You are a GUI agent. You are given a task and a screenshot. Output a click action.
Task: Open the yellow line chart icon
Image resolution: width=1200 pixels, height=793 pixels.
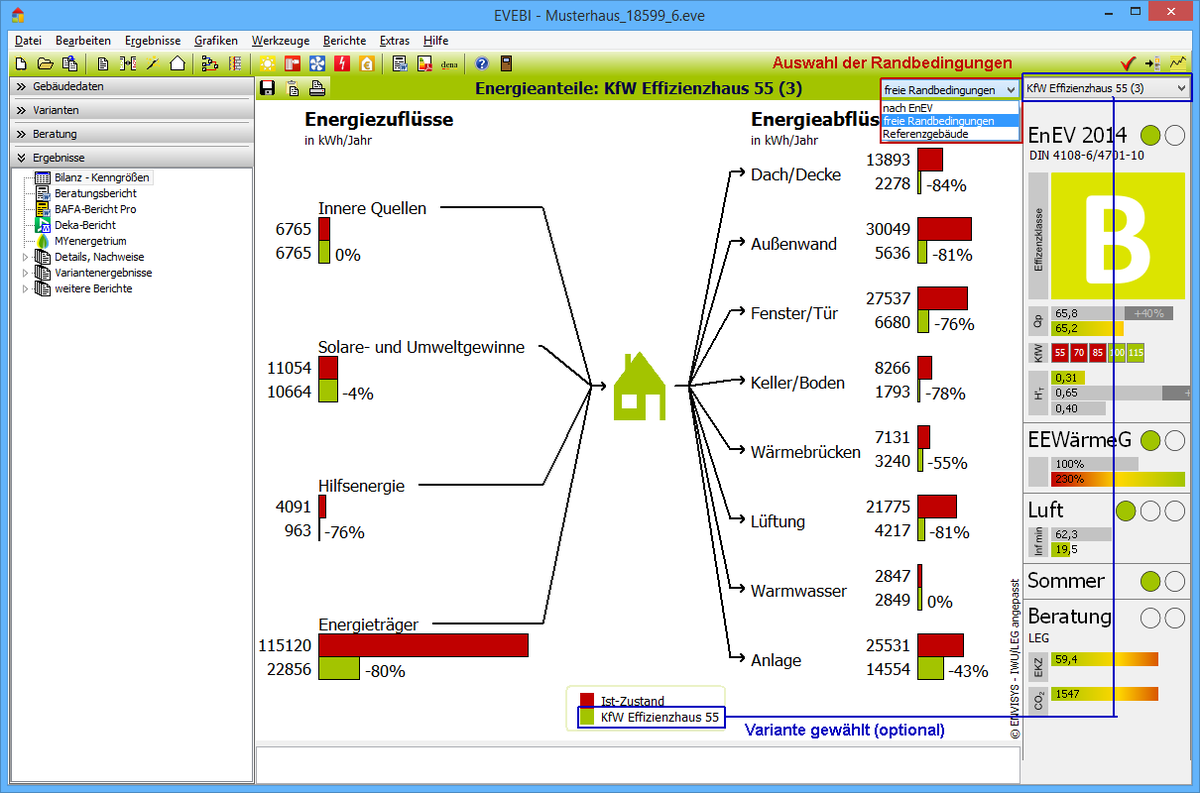1178,63
